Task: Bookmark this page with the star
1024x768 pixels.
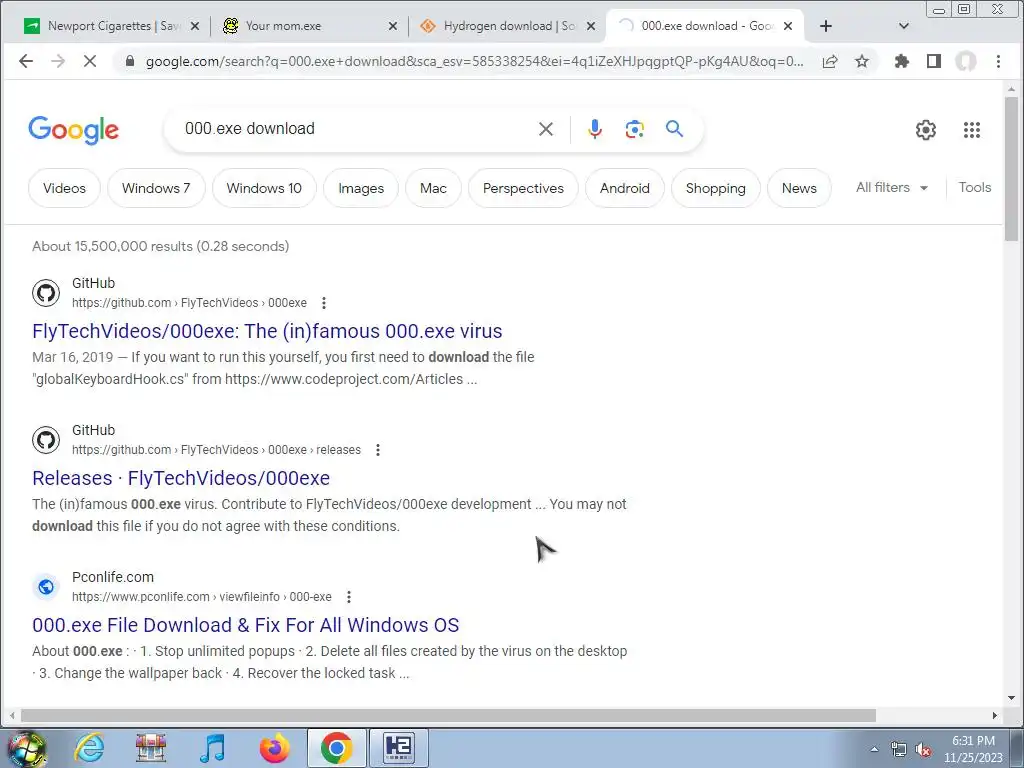Action: [x=862, y=61]
